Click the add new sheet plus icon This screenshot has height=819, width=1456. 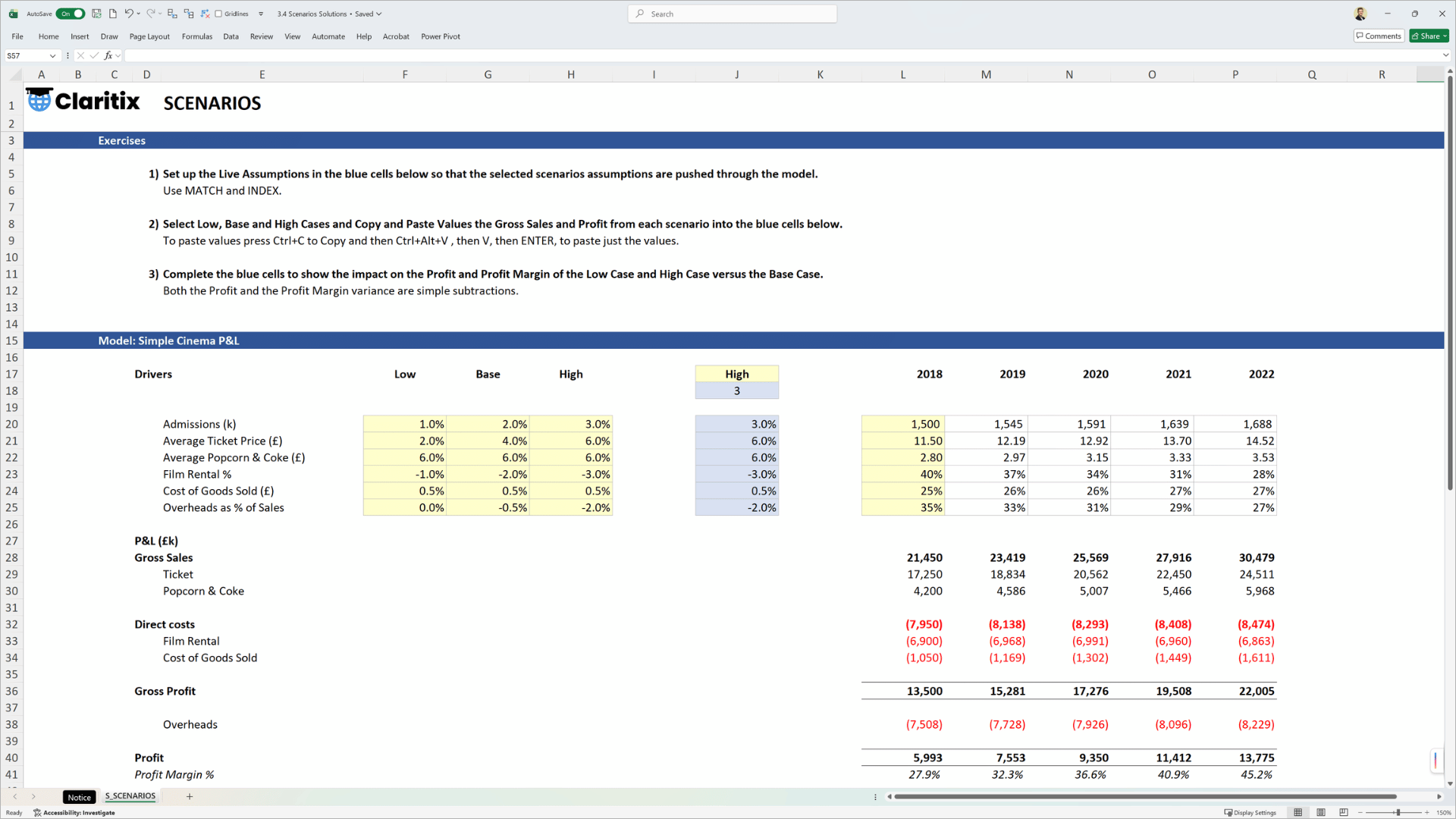(190, 796)
